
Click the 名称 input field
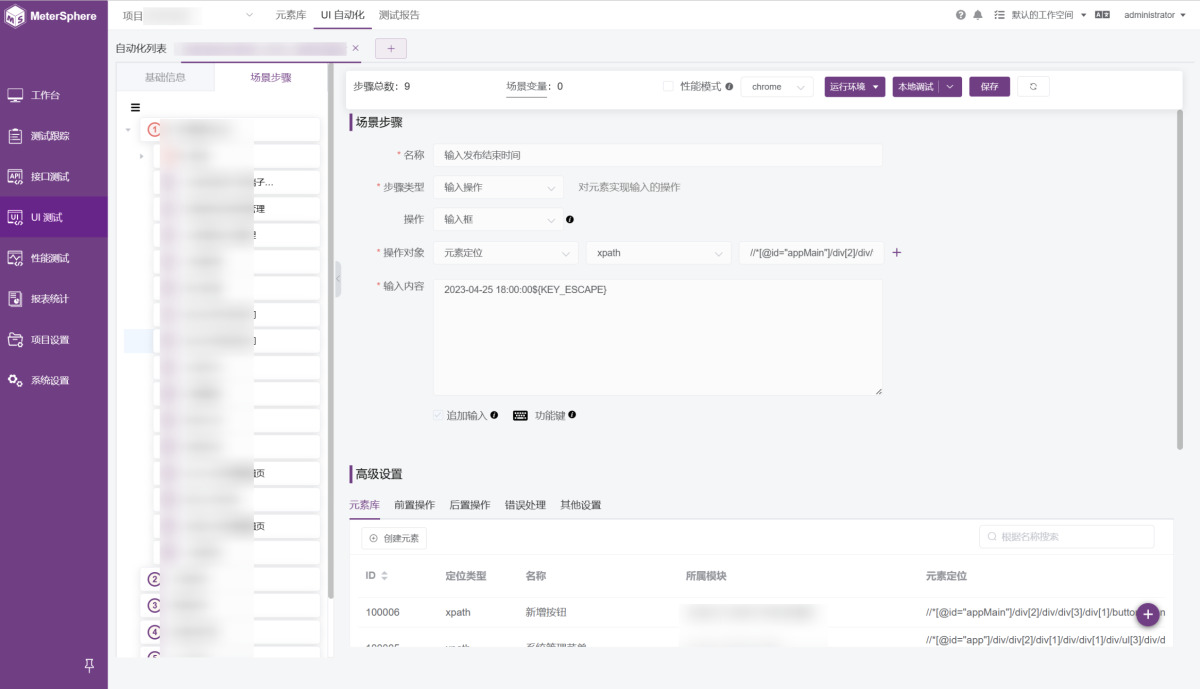pos(657,155)
